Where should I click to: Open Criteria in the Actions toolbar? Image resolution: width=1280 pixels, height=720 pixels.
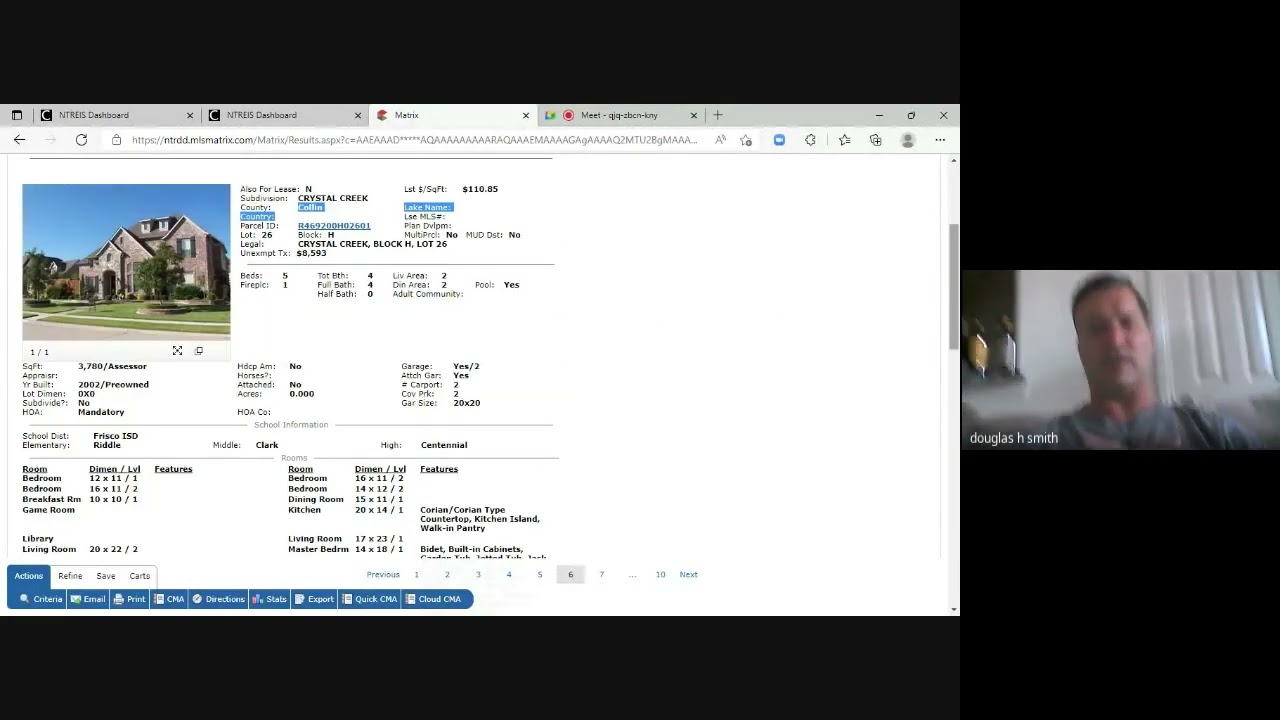click(x=41, y=599)
